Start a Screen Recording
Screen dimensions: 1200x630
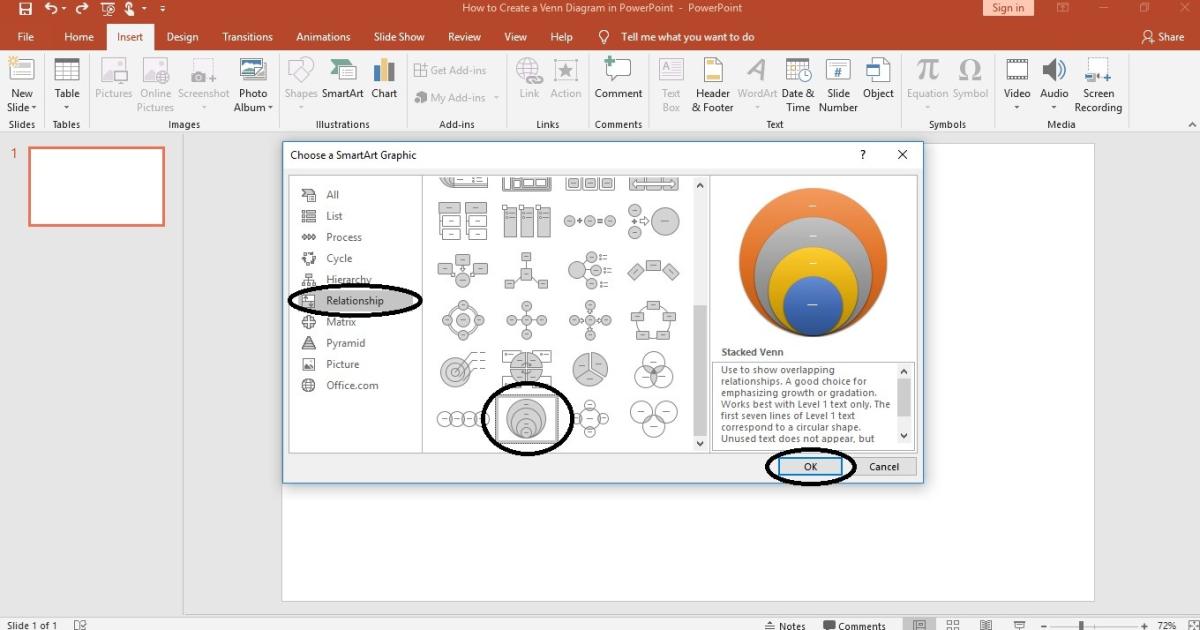point(1098,85)
